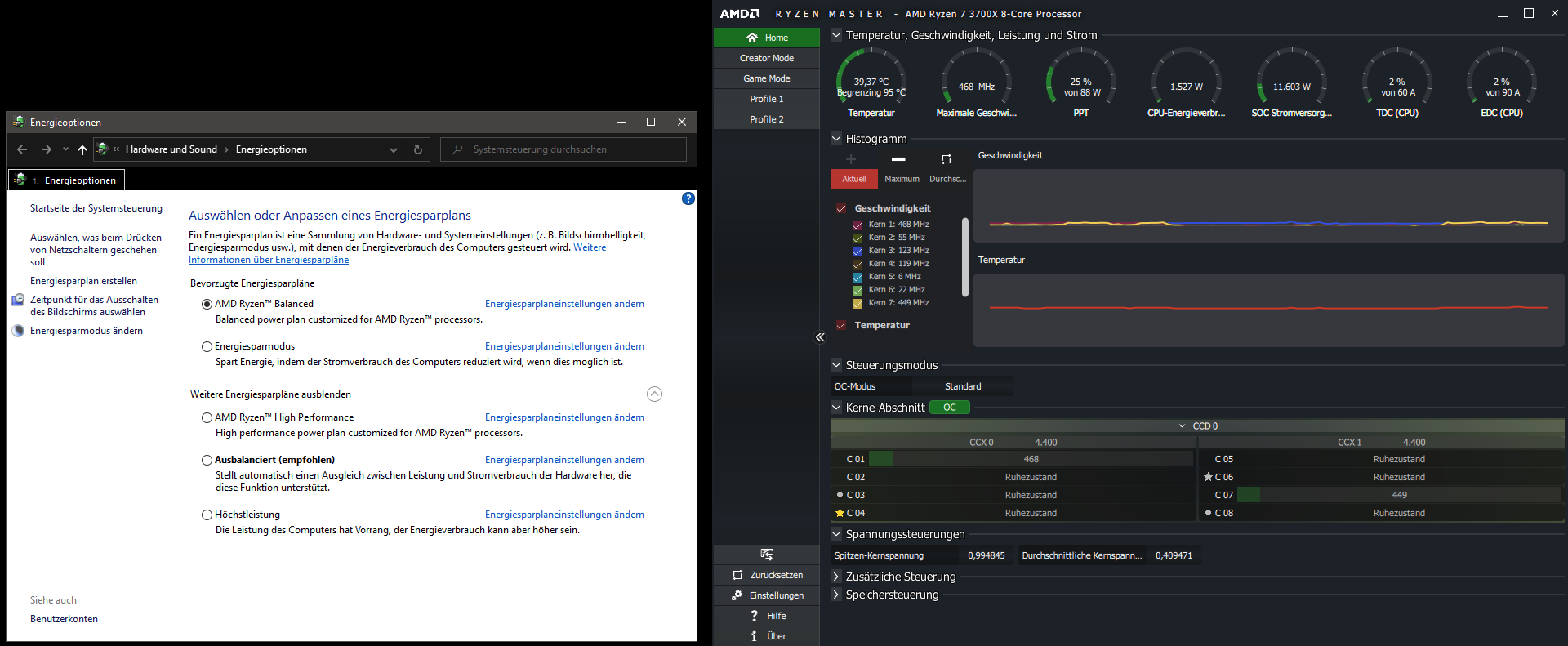Viewport: 1568px width, 646px height.
Task: Click the Maximale Geschwindigkeit gauge
Action: (976, 83)
